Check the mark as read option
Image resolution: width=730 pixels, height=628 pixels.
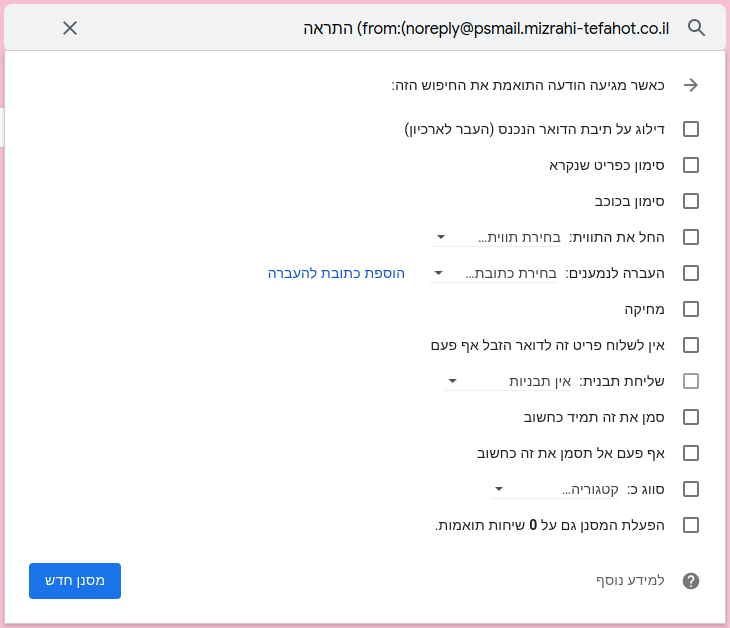pos(691,165)
